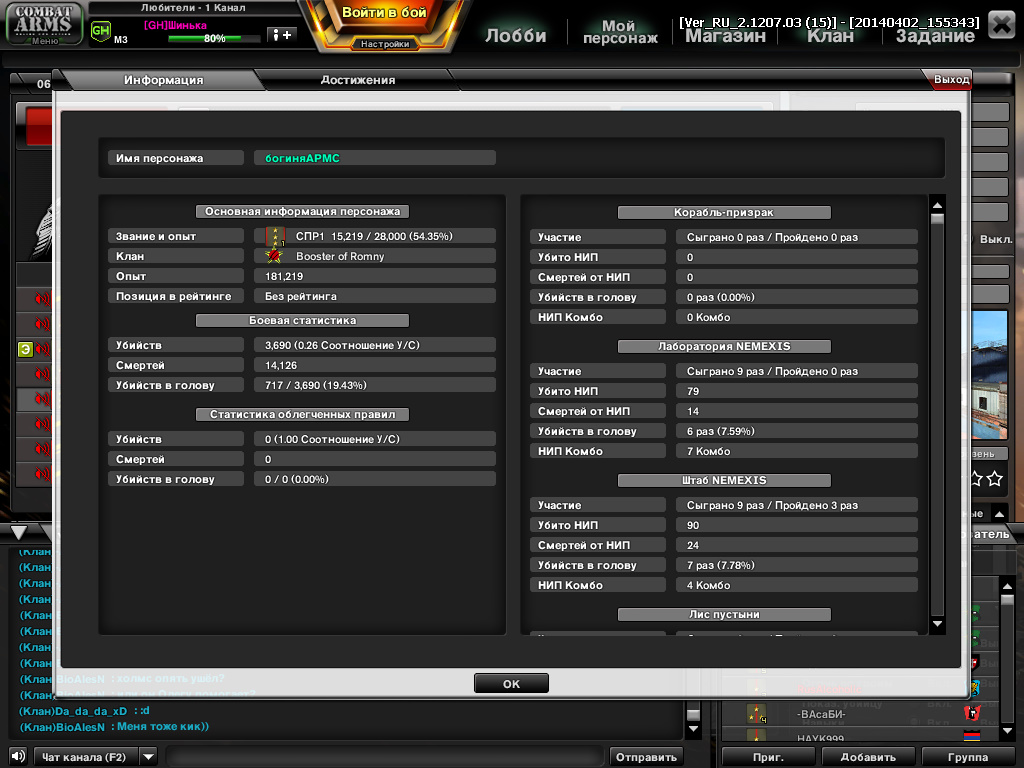Image resolution: width=1024 pixels, height=768 pixels.
Task: Click the Лаборатория NEMEXIS section header
Action: [x=724, y=346]
